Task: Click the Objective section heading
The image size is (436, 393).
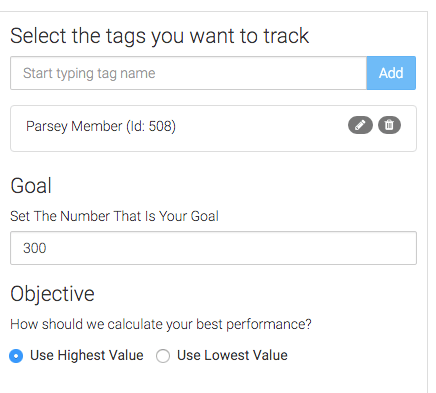Action: (x=52, y=294)
